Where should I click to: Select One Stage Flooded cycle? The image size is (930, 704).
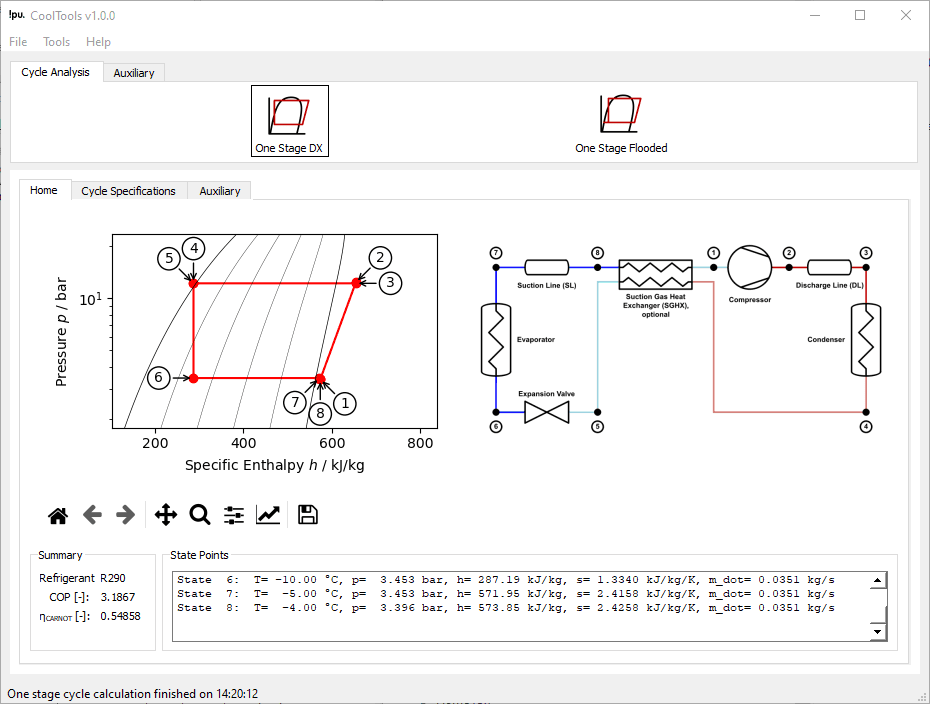pyautogui.click(x=621, y=123)
